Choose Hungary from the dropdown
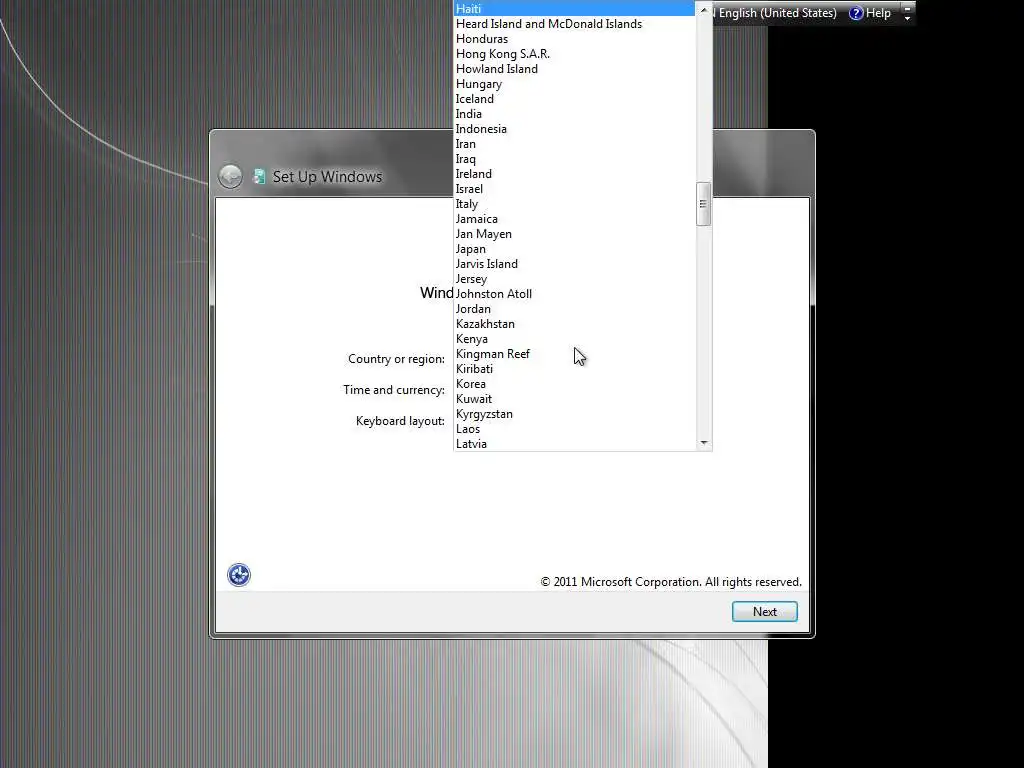 point(574,84)
